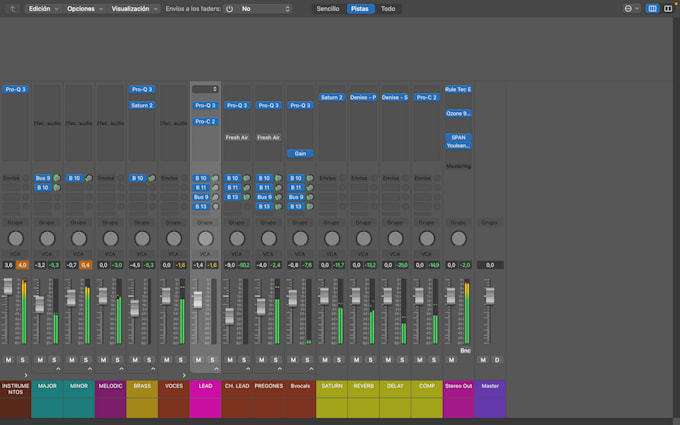
Task: Open the Visualización menu
Action: (x=134, y=9)
